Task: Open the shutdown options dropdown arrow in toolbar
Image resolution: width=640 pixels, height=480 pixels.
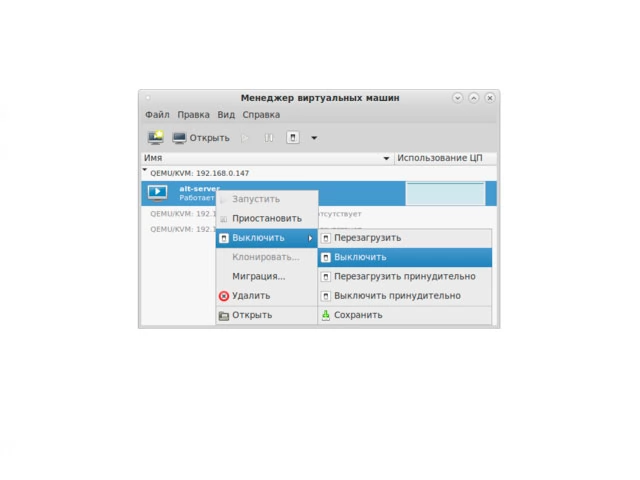Action: pos(314,138)
